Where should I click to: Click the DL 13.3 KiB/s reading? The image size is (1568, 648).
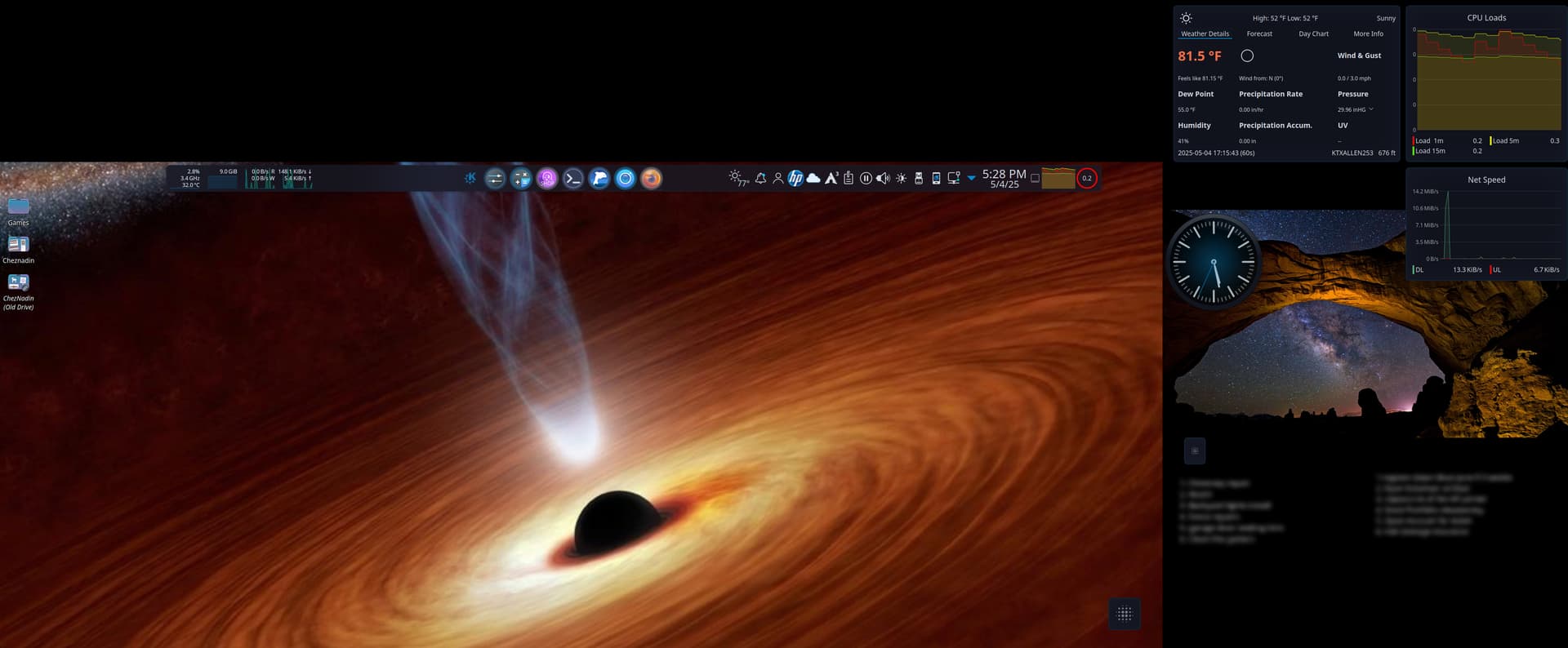tap(1447, 269)
